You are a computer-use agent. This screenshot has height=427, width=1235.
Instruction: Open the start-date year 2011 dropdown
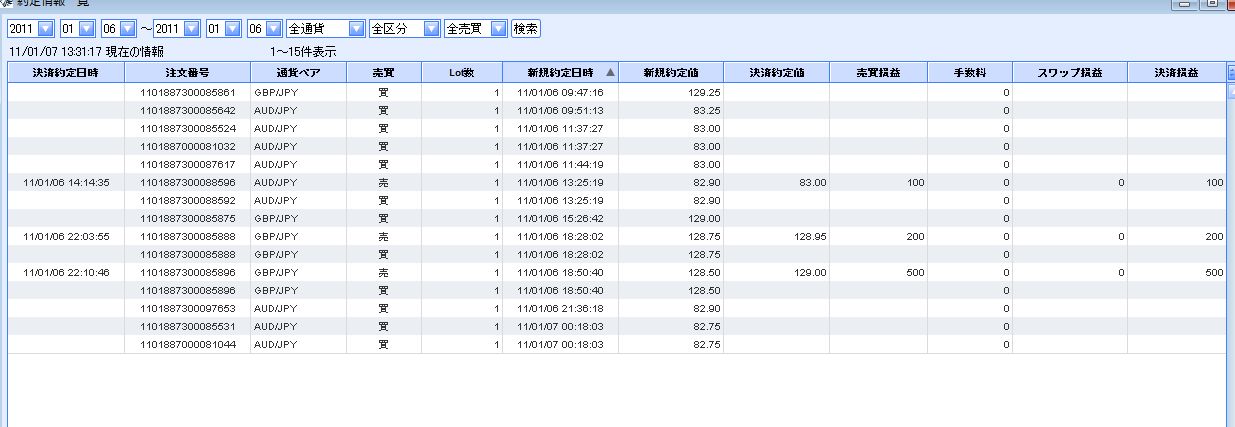(46, 29)
